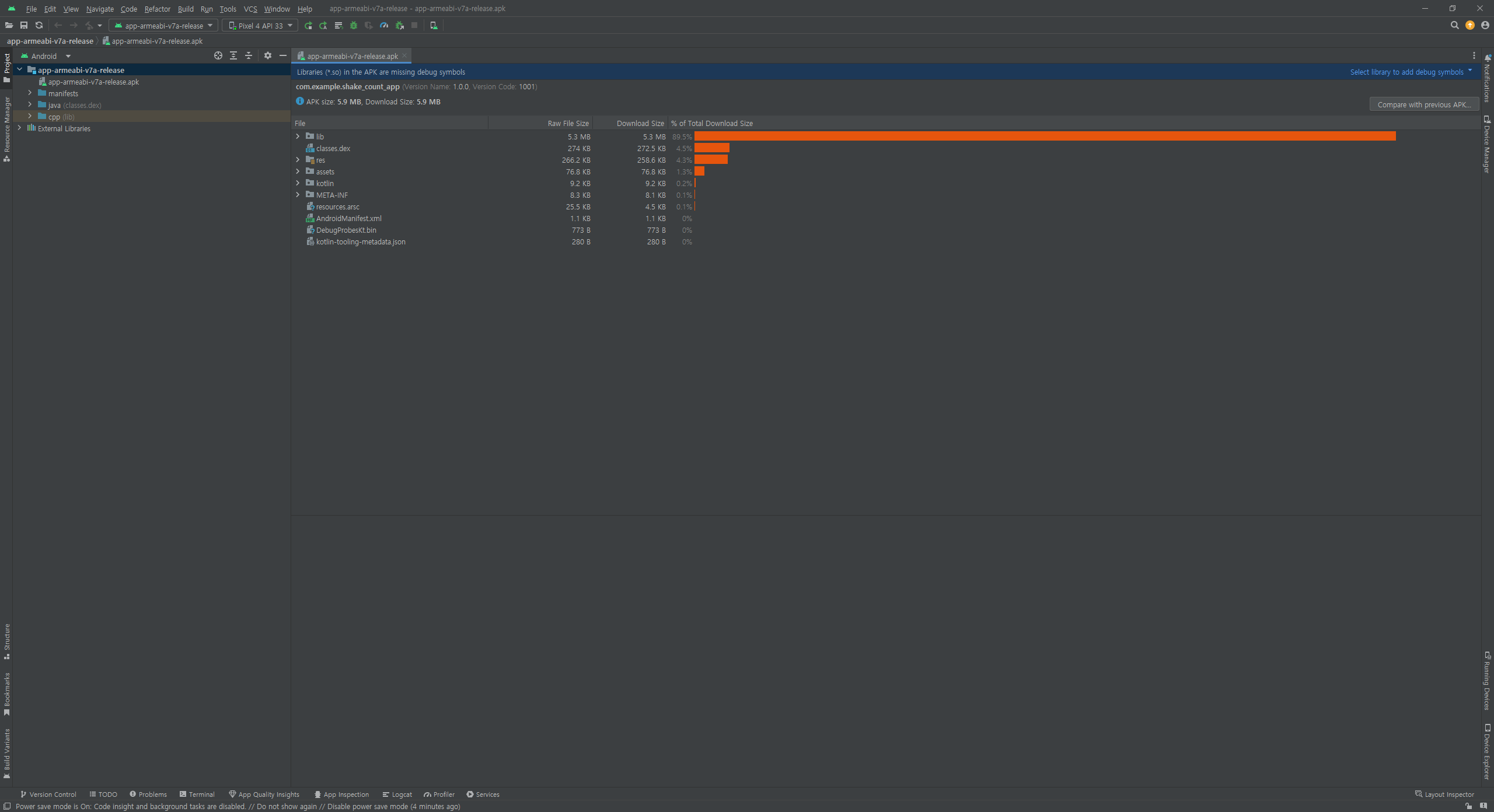Expand the manifests node in project tree
Screen dimensions: 1494x812
pos(30,93)
